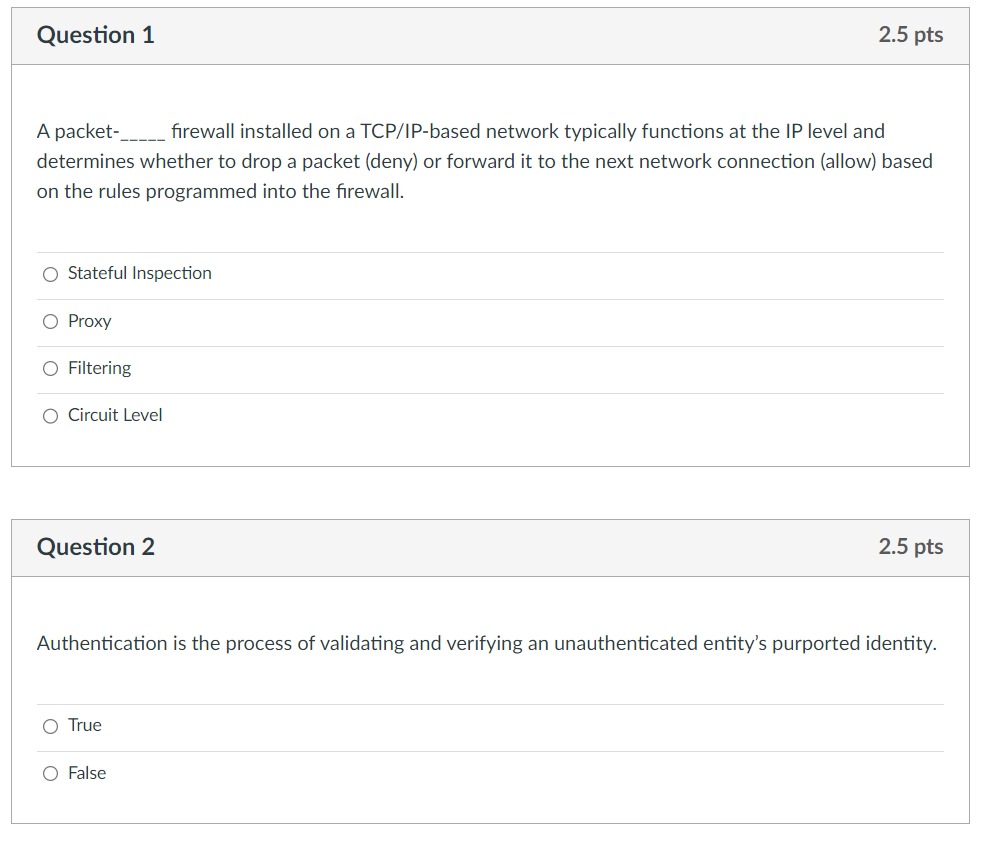The width and height of the screenshot is (984, 841).
Task: Mark True for Question 2
Action: click(x=50, y=726)
